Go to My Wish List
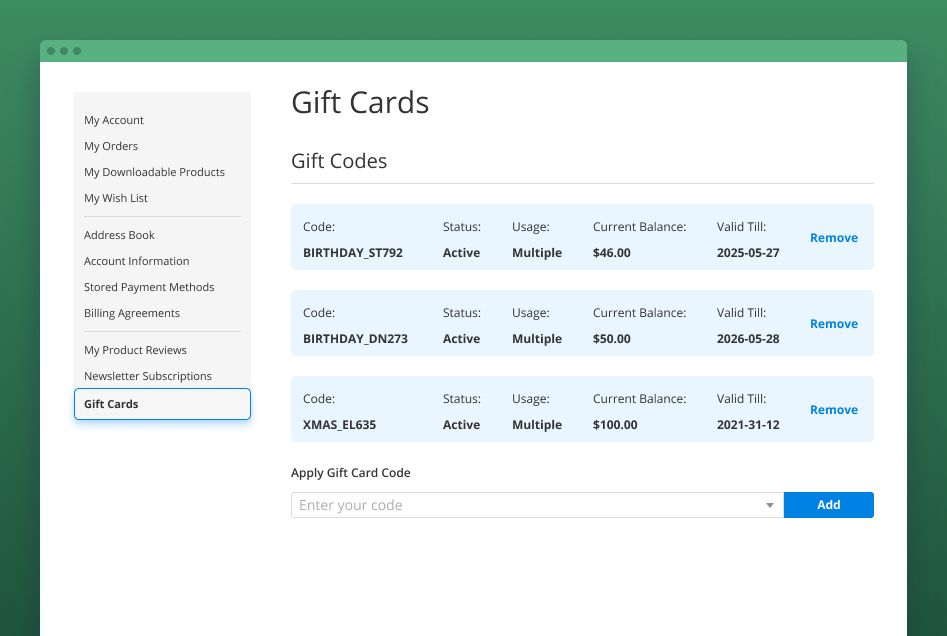Image resolution: width=947 pixels, height=636 pixels. pos(115,198)
